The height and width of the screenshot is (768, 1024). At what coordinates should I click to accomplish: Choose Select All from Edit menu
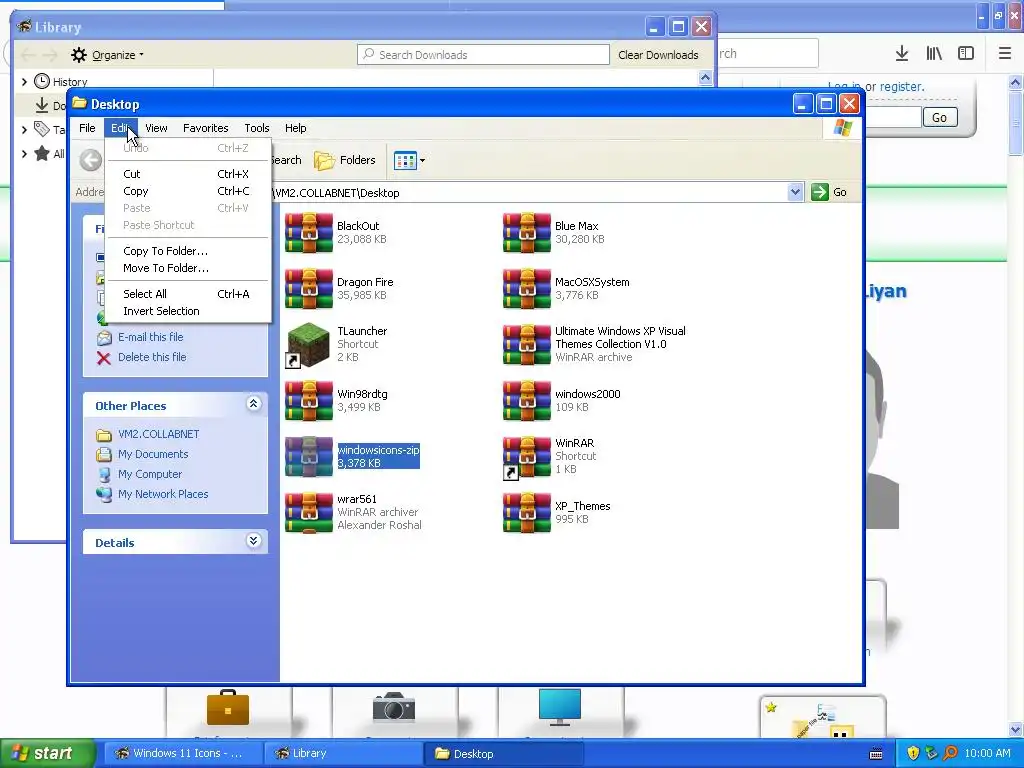(187, 294)
